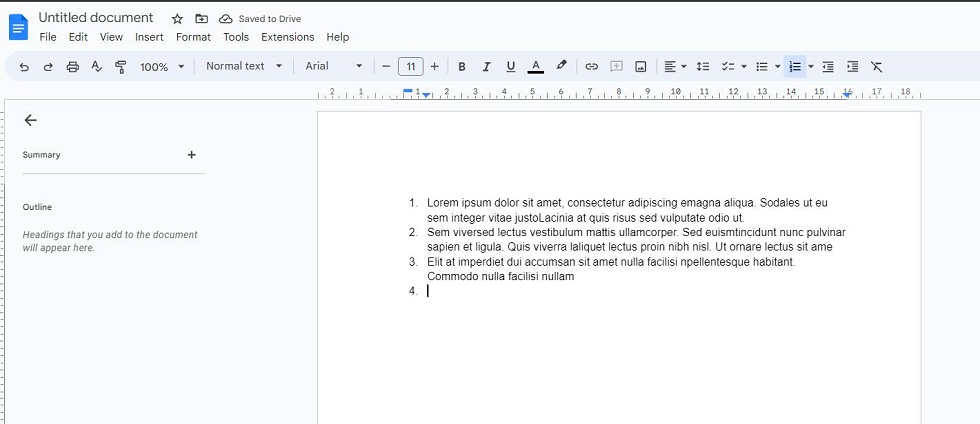Screen dimensions: 980x424
Task: Toggle underline formatting
Action: tap(511, 66)
